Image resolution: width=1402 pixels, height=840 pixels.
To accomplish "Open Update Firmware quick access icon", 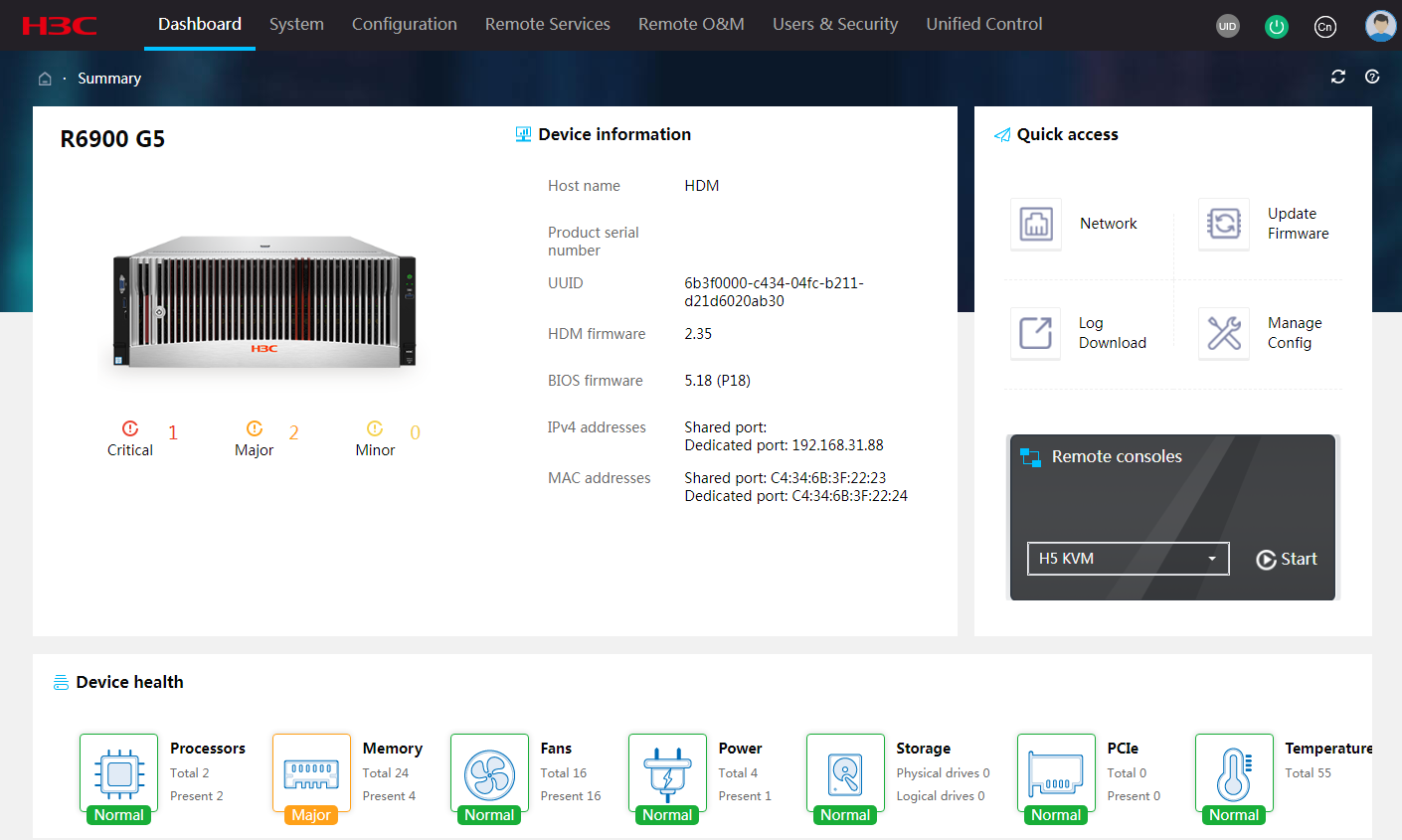I will pos(1224,224).
